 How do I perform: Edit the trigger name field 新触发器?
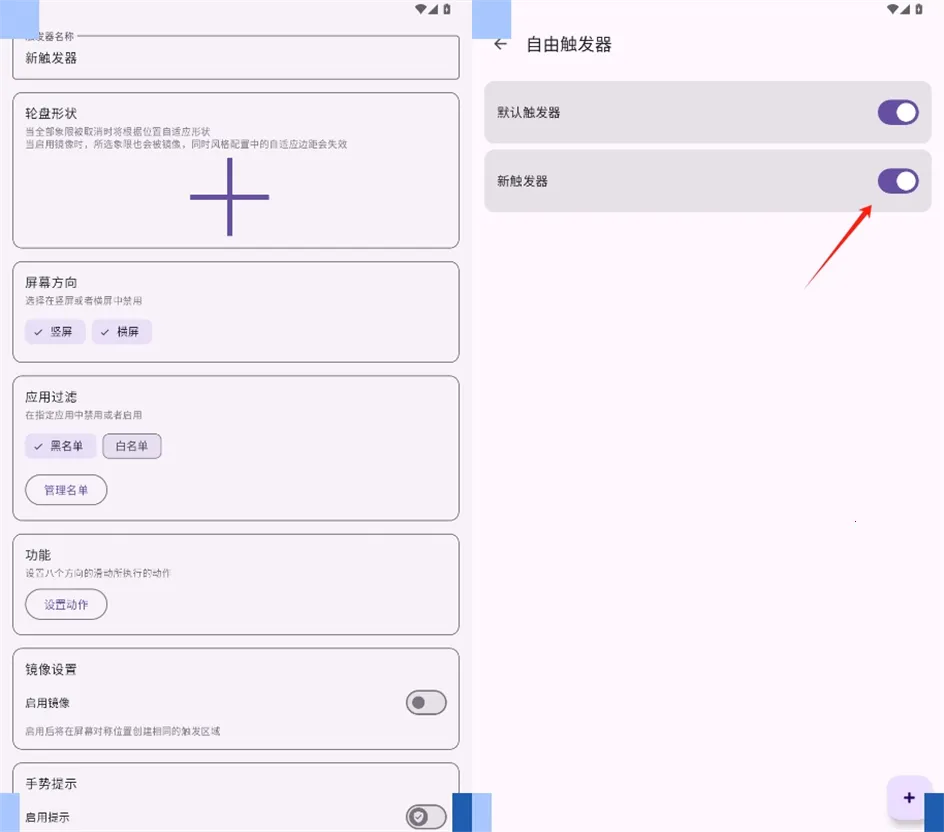click(236, 57)
